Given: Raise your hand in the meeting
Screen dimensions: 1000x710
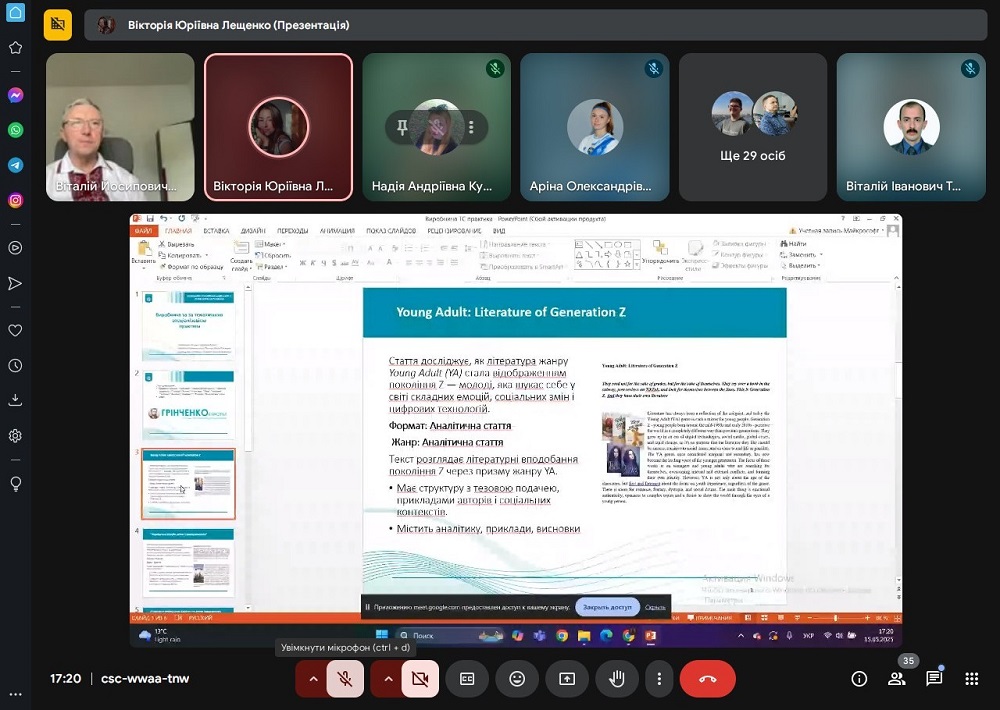Looking at the screenshot, I should click(x=617, y=678).
